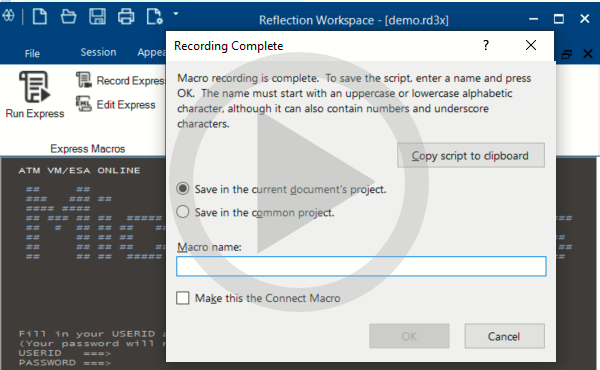Close the Recording Complete dialog
Screen dimensions: 600x370
coord(531,46)
